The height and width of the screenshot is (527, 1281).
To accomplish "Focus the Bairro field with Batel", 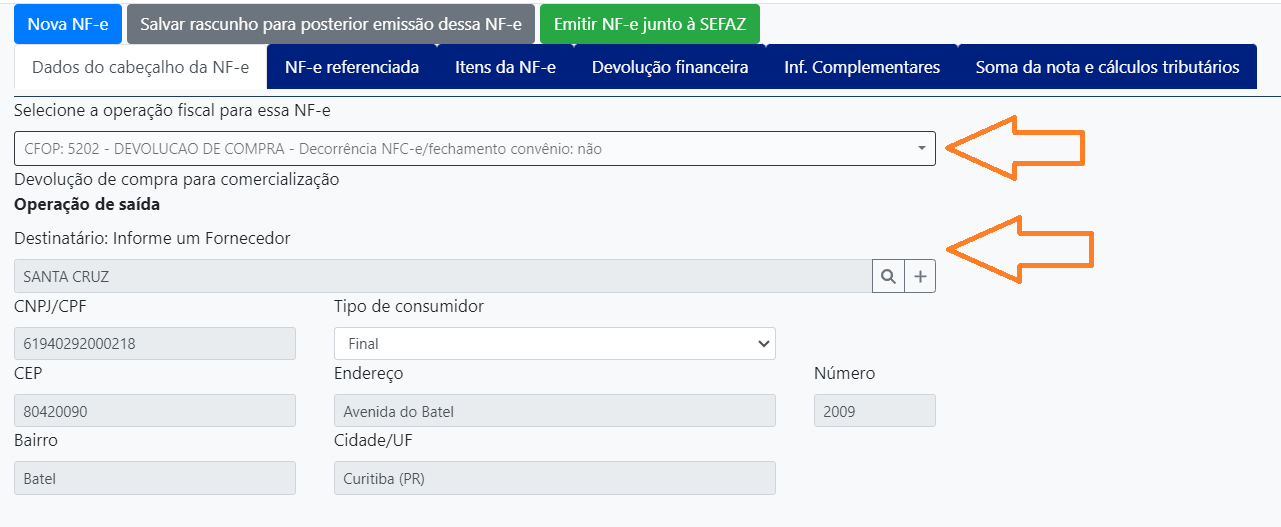I will tap(155, 478).
